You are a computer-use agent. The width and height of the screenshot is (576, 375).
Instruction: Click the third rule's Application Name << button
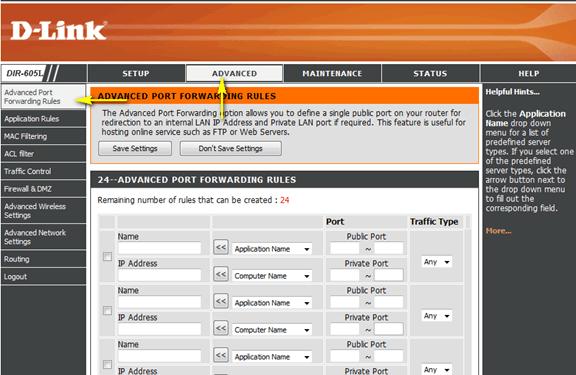click(x=221, y=355)
